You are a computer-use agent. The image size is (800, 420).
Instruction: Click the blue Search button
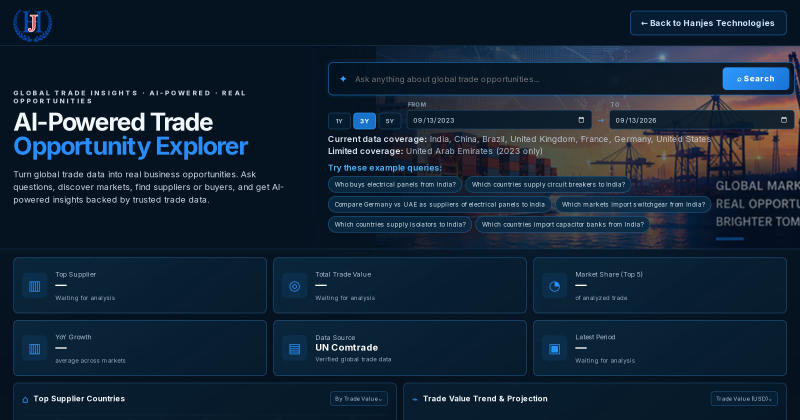[756, 79]
